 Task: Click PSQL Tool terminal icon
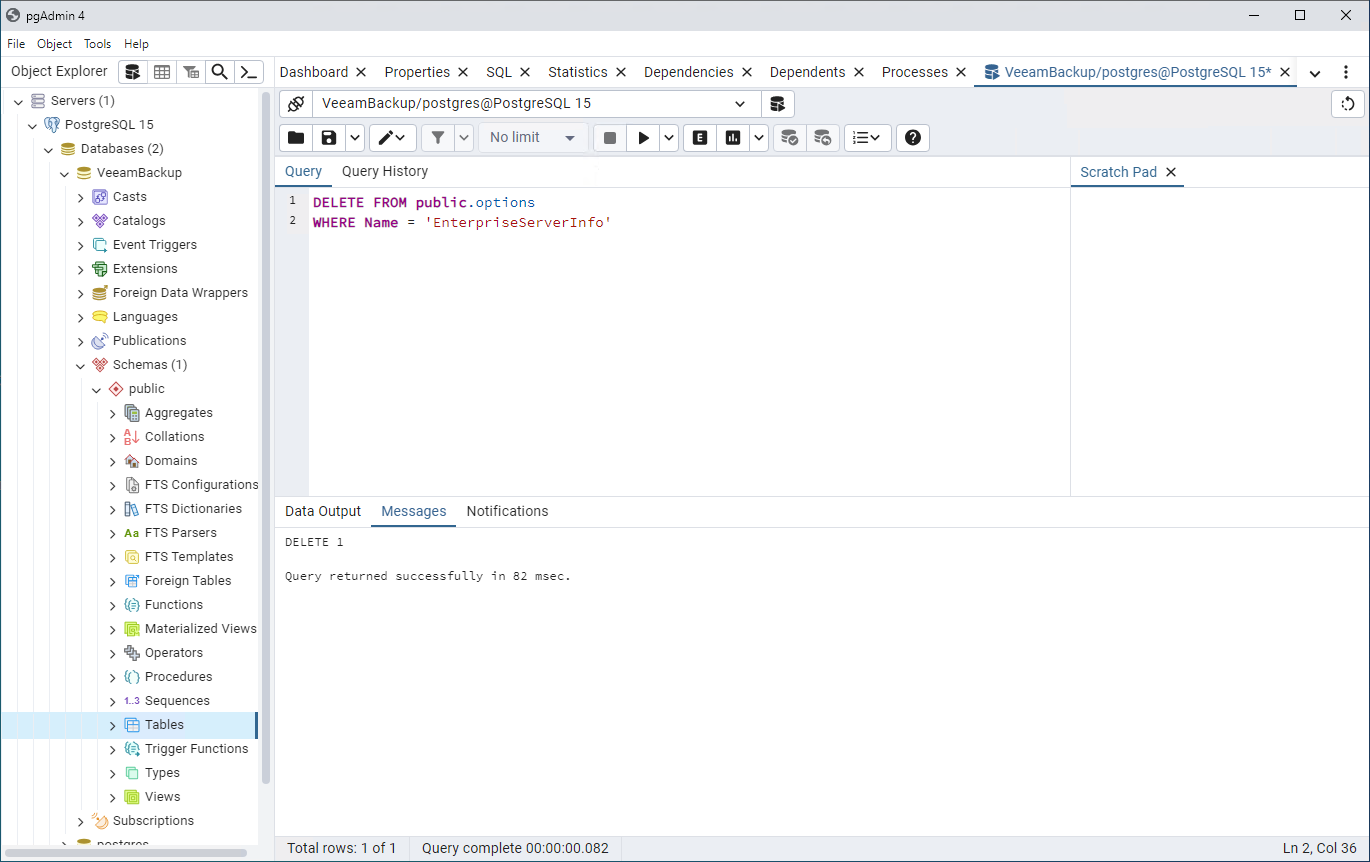click(249, 72)
